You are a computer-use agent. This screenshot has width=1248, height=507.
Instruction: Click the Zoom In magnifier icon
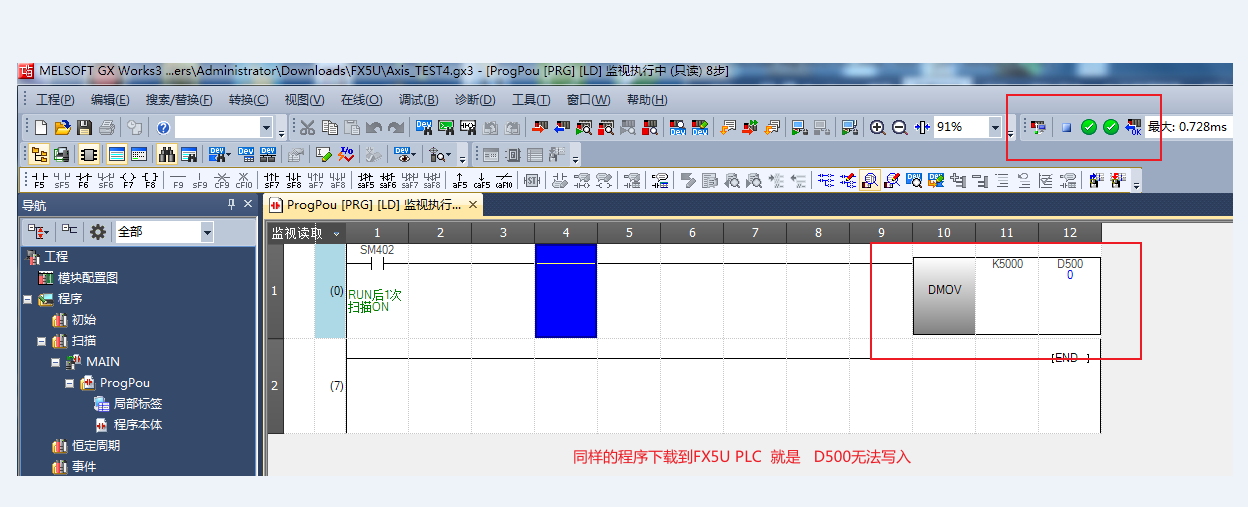click(x=878, y=127)
